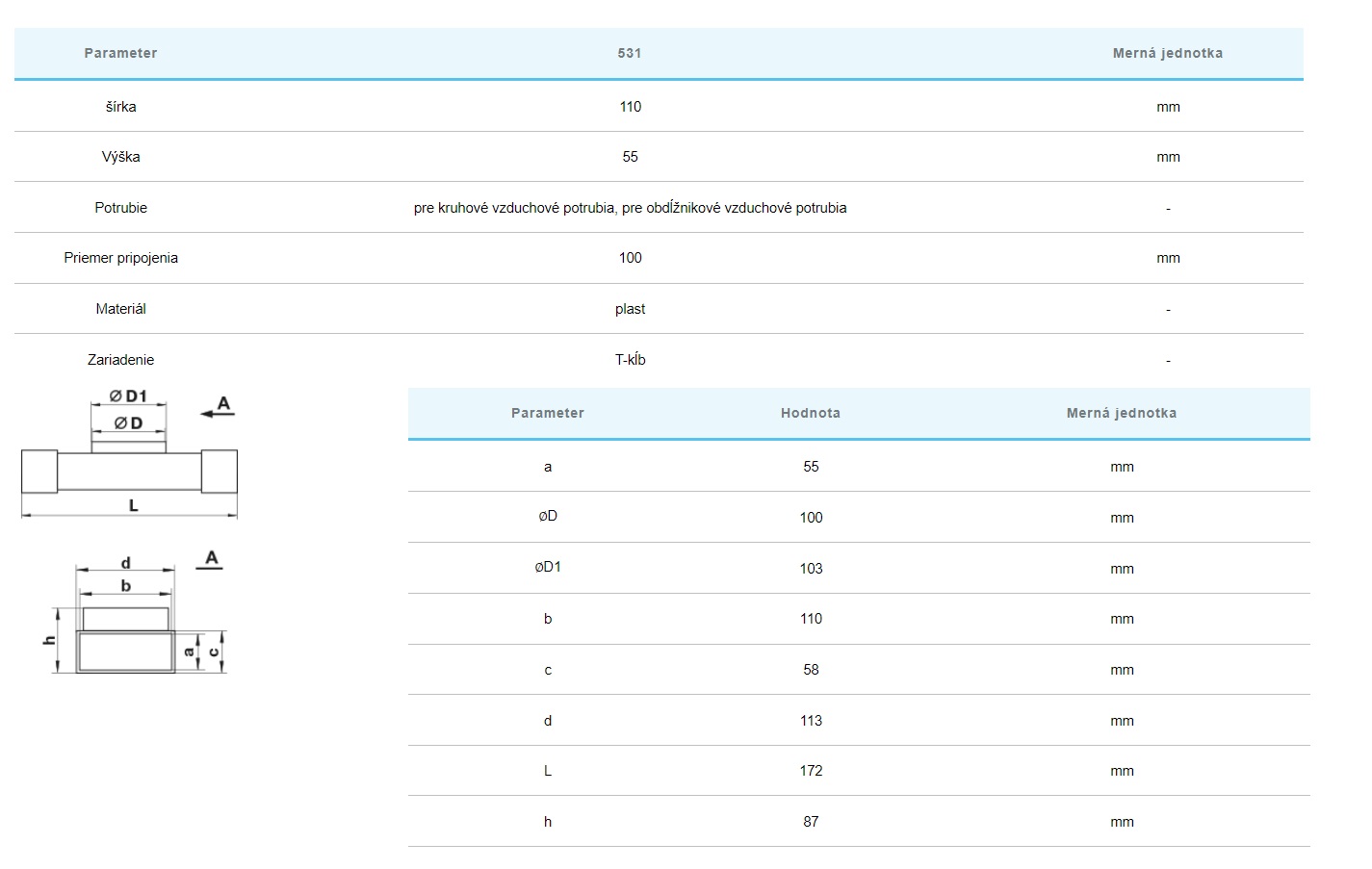Click the h height dimension label in the diagram
Viewport: 1372px width, 869px height.
tap(51, 640)
